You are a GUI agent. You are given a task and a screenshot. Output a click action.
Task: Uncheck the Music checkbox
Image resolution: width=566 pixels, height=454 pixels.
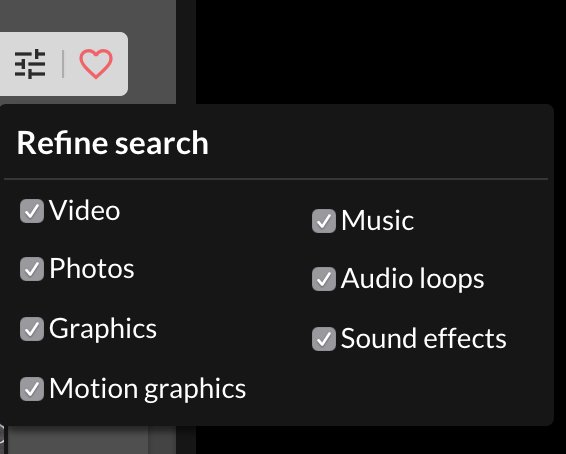pyautogui.click(x=324, y=221)
